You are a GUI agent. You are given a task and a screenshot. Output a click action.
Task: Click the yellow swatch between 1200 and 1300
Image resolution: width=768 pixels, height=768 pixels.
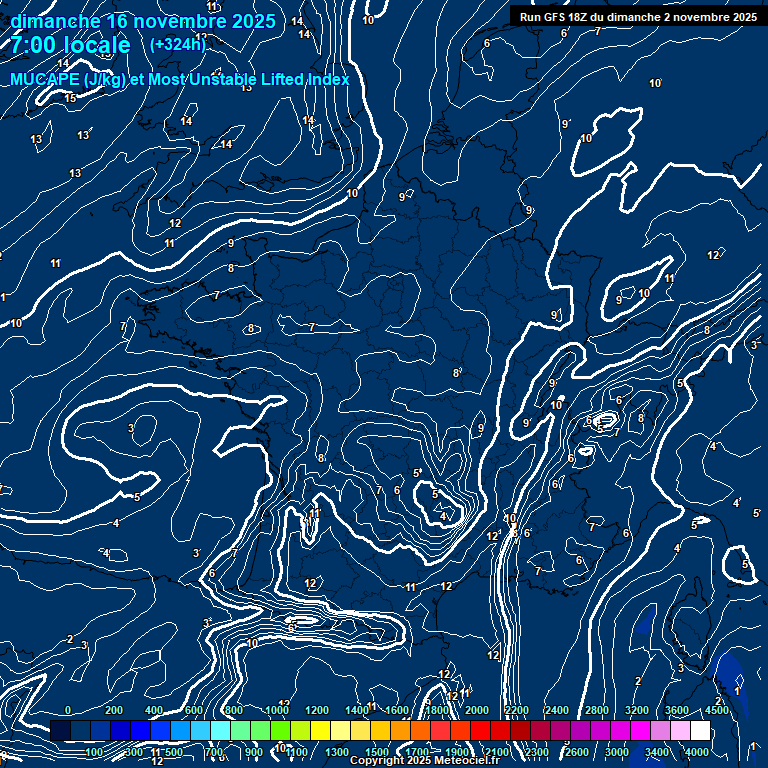point(320,730)
